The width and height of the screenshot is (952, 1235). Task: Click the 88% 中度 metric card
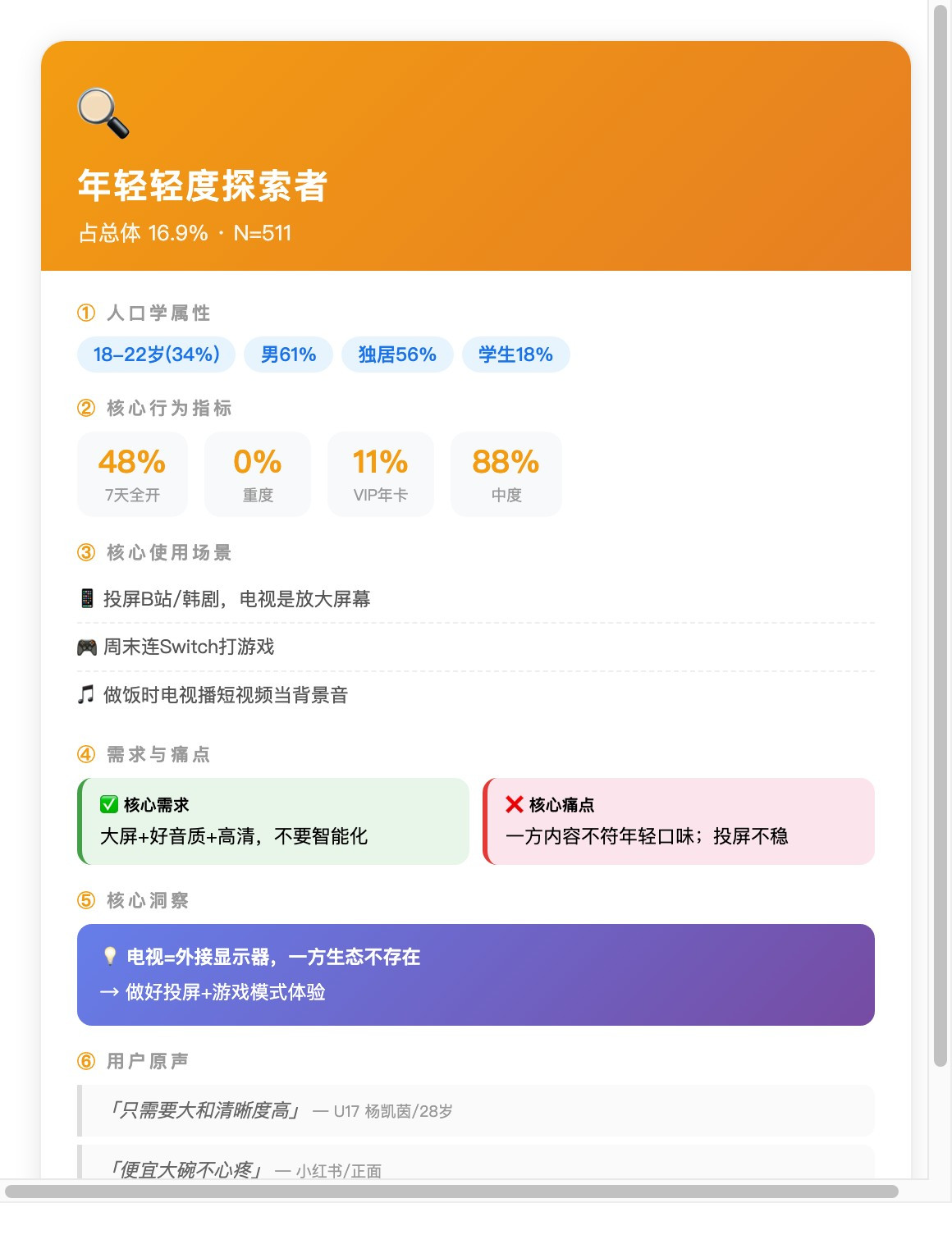tap(506, 474)
